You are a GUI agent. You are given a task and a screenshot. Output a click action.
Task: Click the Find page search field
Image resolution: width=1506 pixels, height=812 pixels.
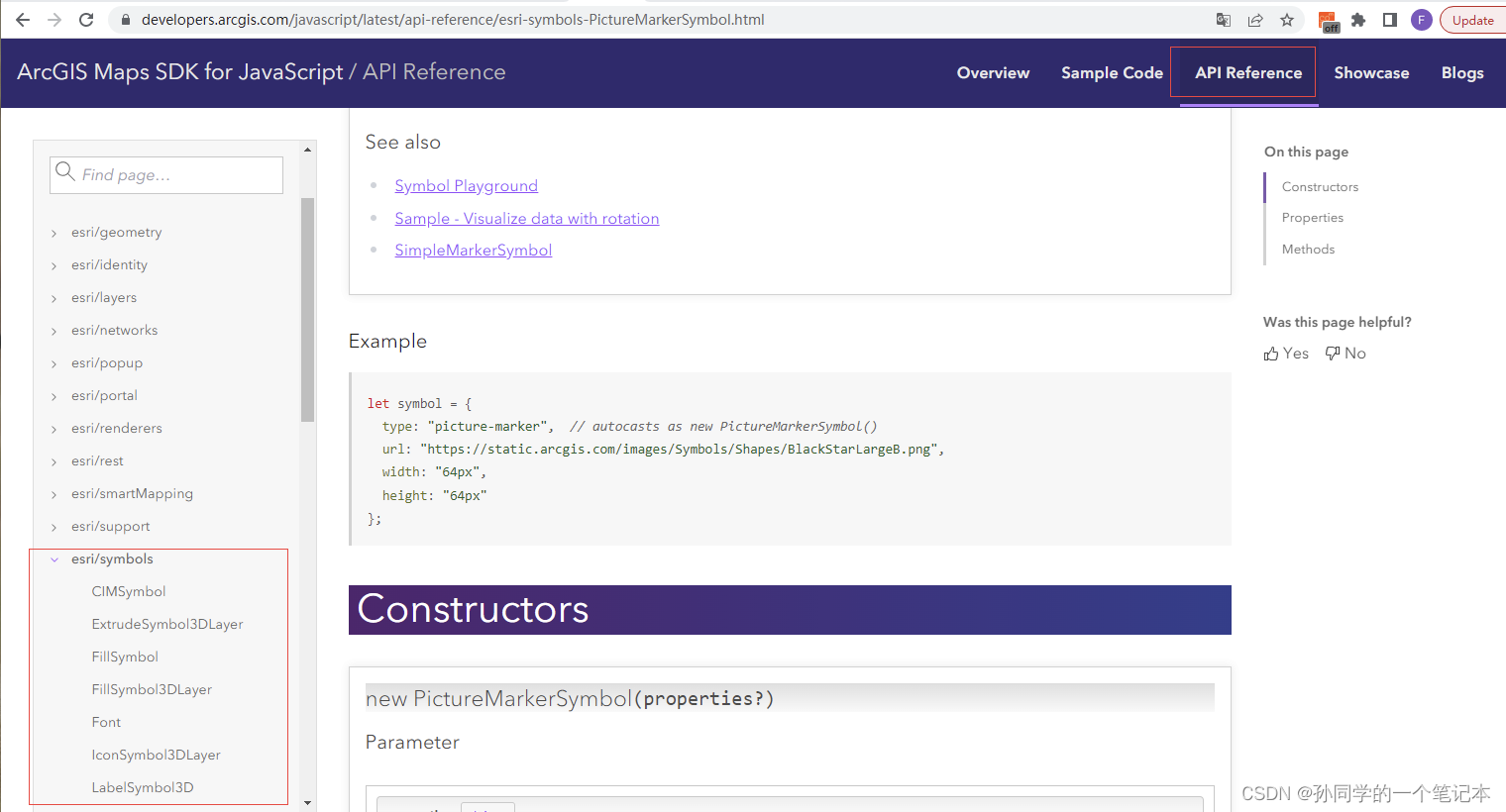pos(166,175)
